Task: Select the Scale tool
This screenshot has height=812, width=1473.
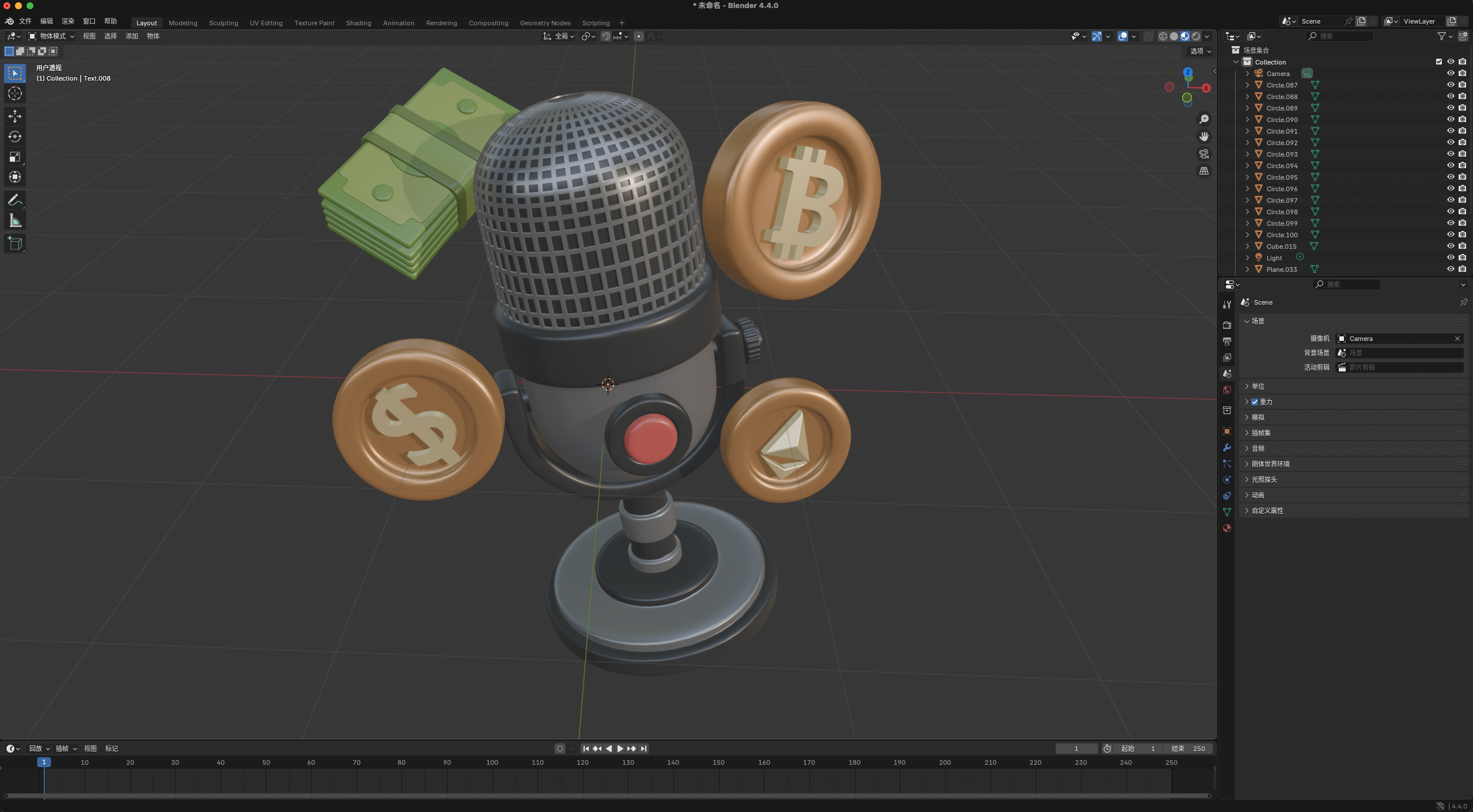Action: click(x=15, y=157)
